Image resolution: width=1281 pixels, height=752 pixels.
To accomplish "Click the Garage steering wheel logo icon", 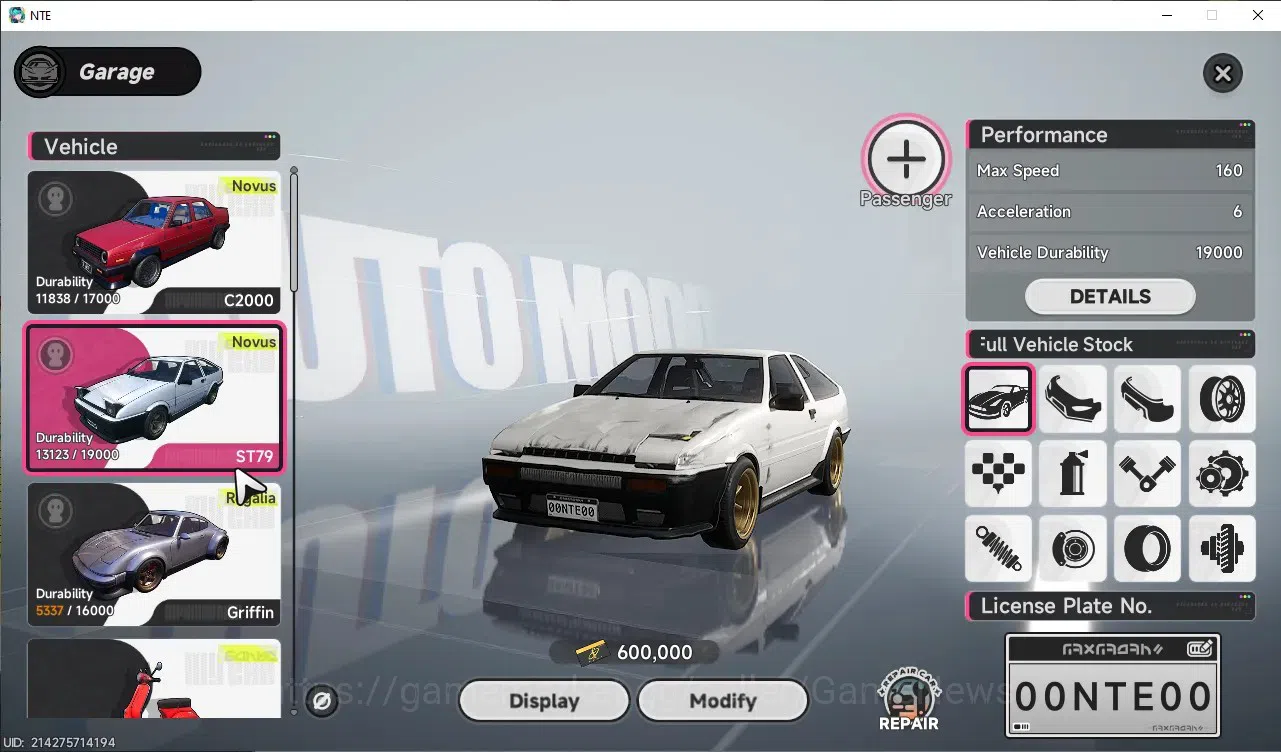I will [x=40, y=72].
